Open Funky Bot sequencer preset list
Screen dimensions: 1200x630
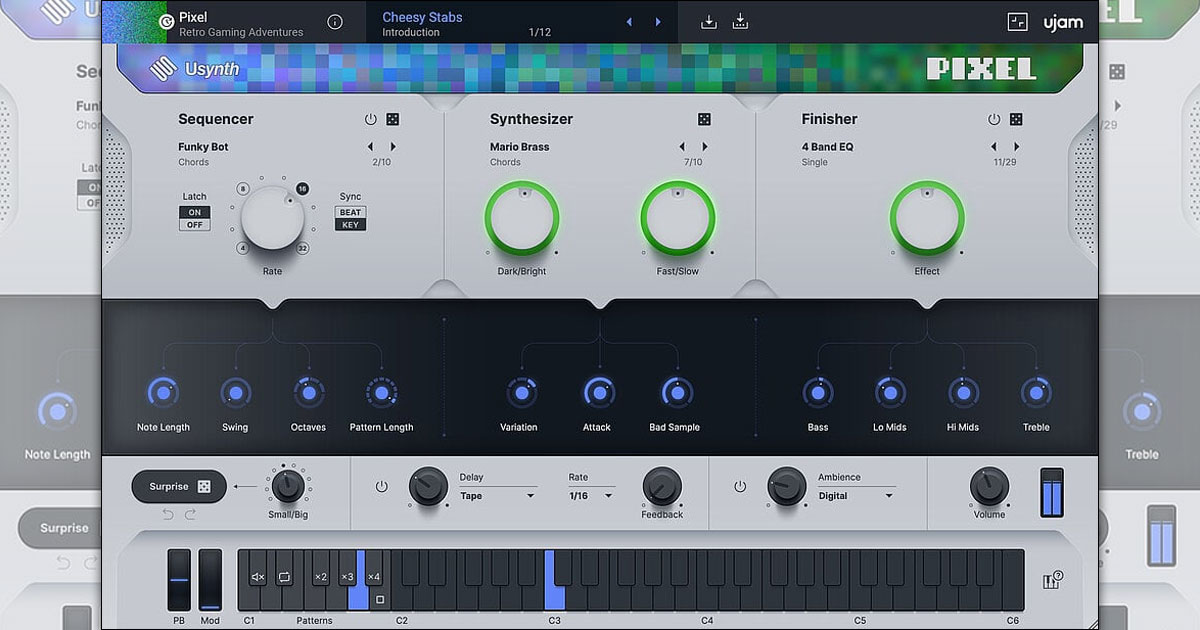tap(203, 147)
